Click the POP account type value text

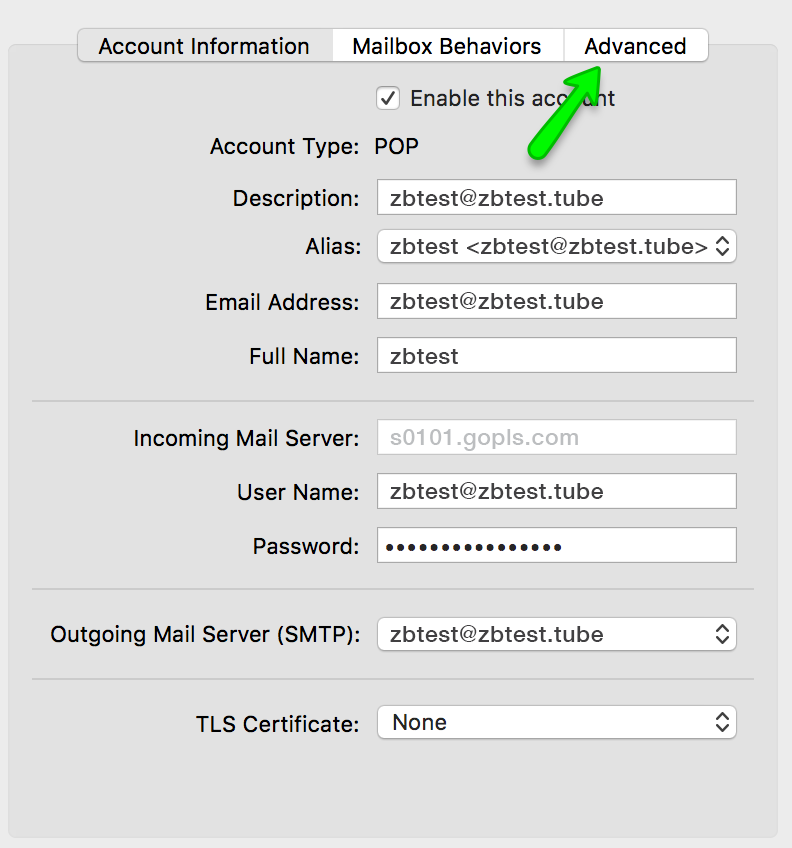click(x=396, y=147)
